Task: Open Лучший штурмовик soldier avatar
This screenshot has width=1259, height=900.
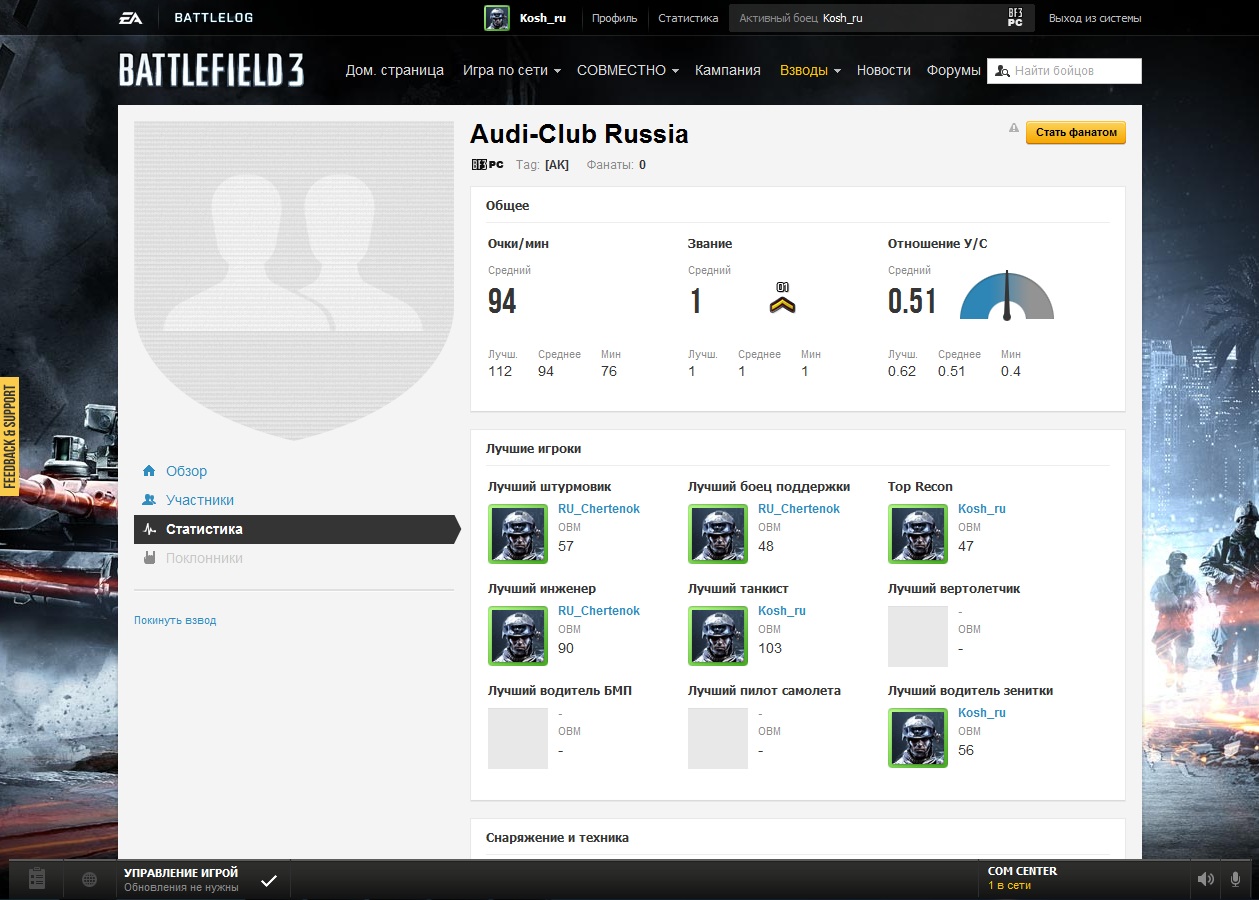Action: [518, 534]
